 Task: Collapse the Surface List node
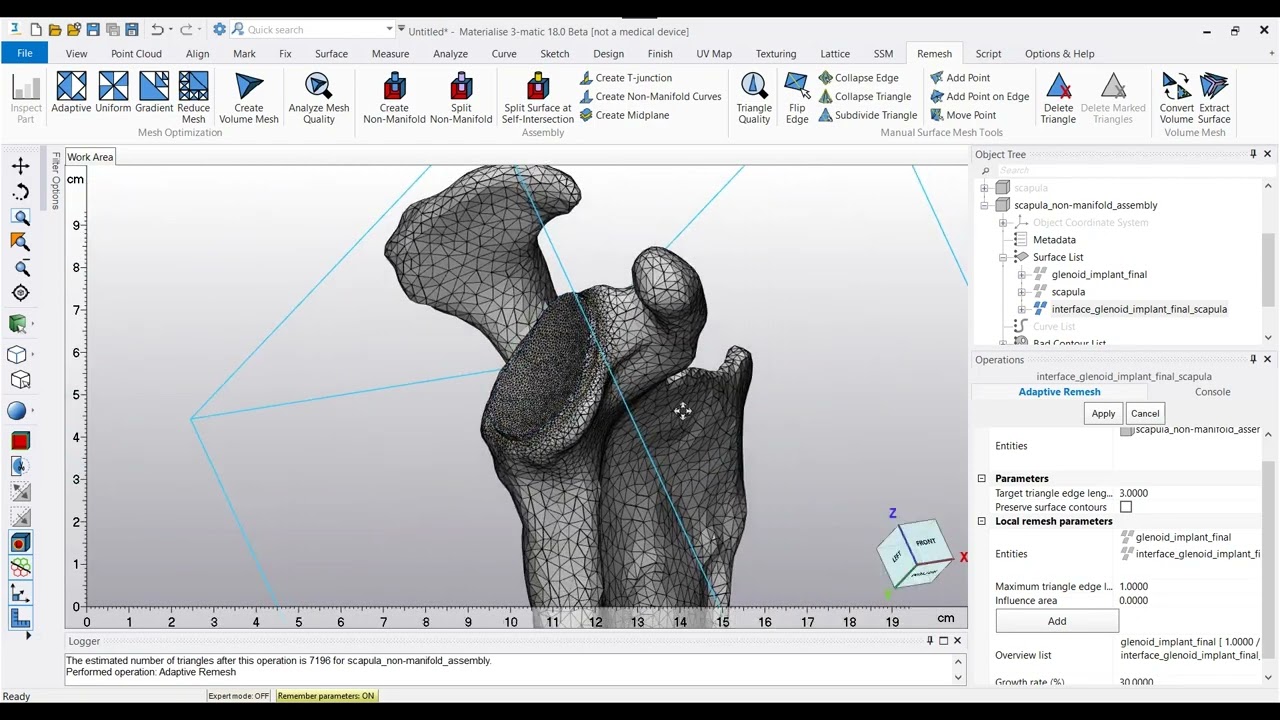(1003, 257)
